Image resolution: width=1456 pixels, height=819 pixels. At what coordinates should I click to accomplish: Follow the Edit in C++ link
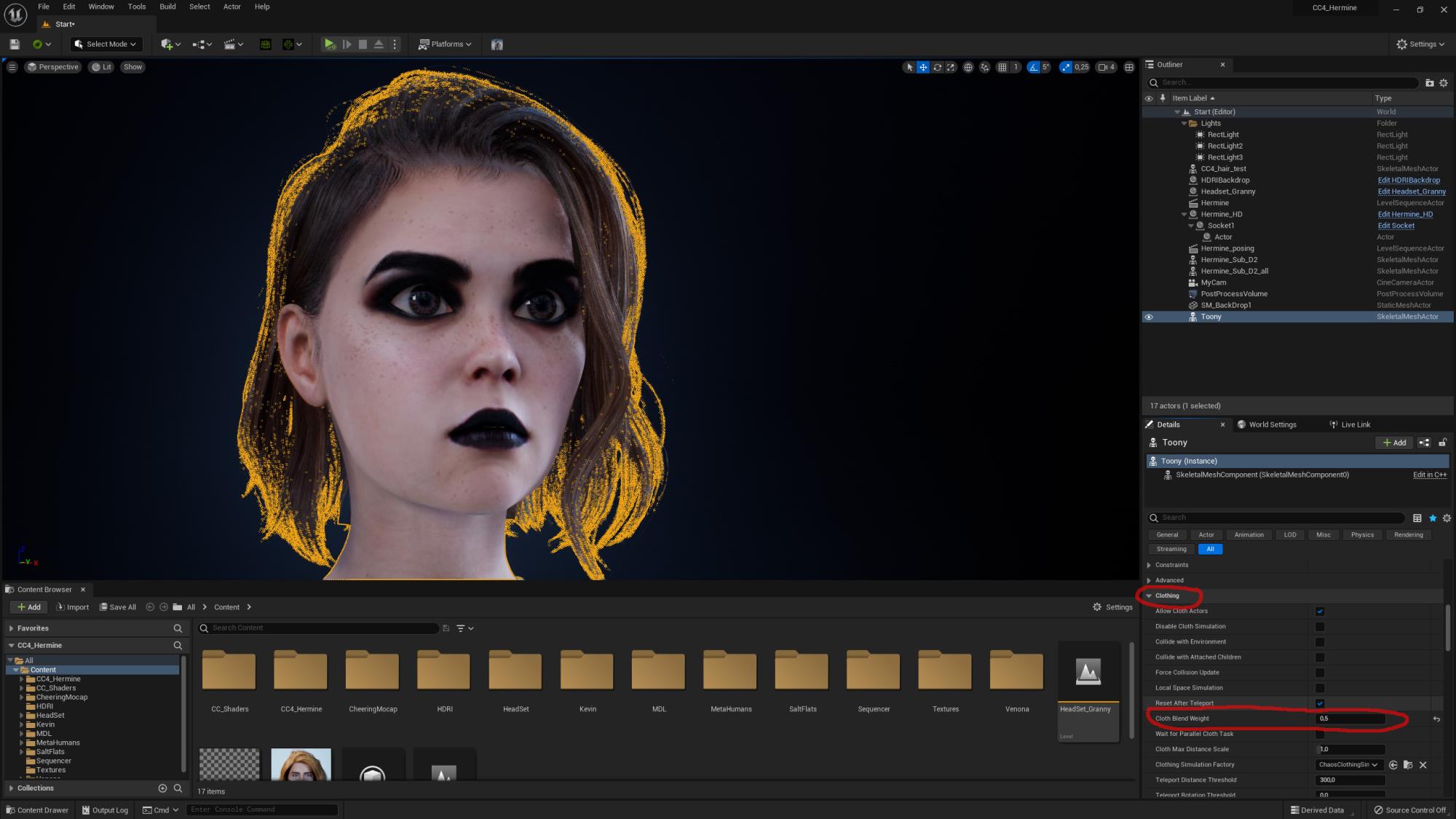(x=1430, y=475)
